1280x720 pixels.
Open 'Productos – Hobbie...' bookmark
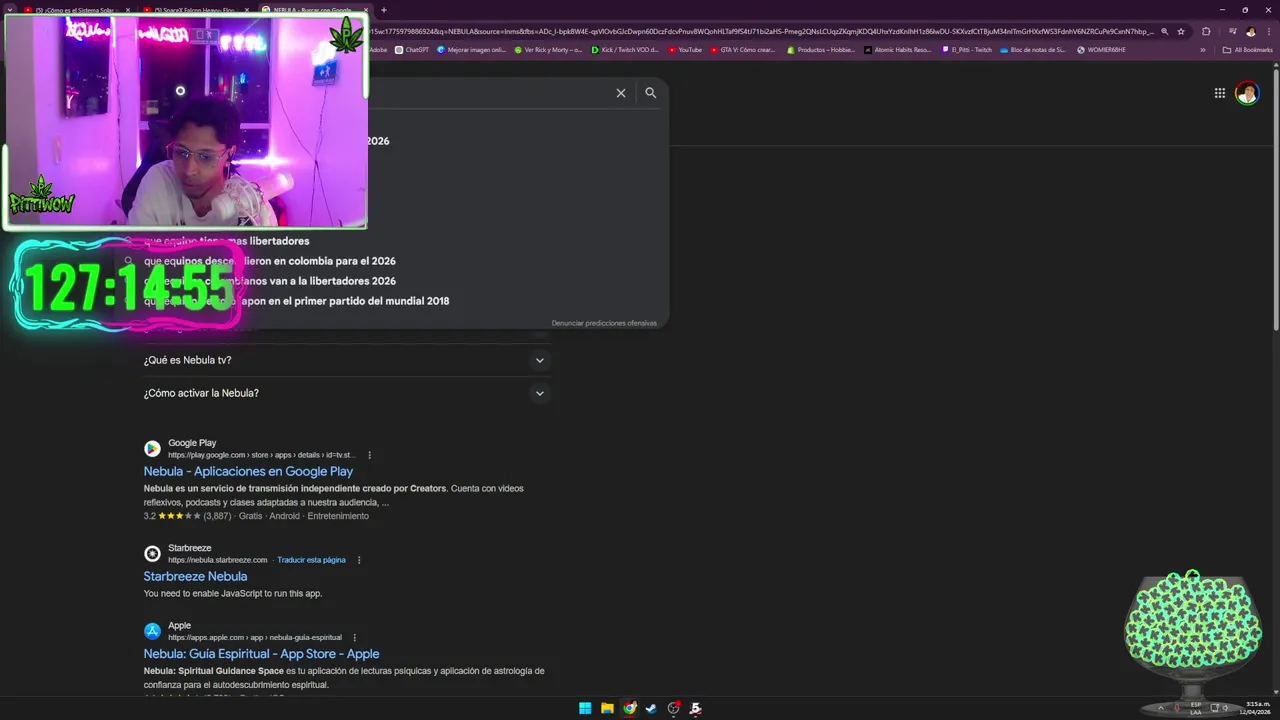click(x=821, y=50)
